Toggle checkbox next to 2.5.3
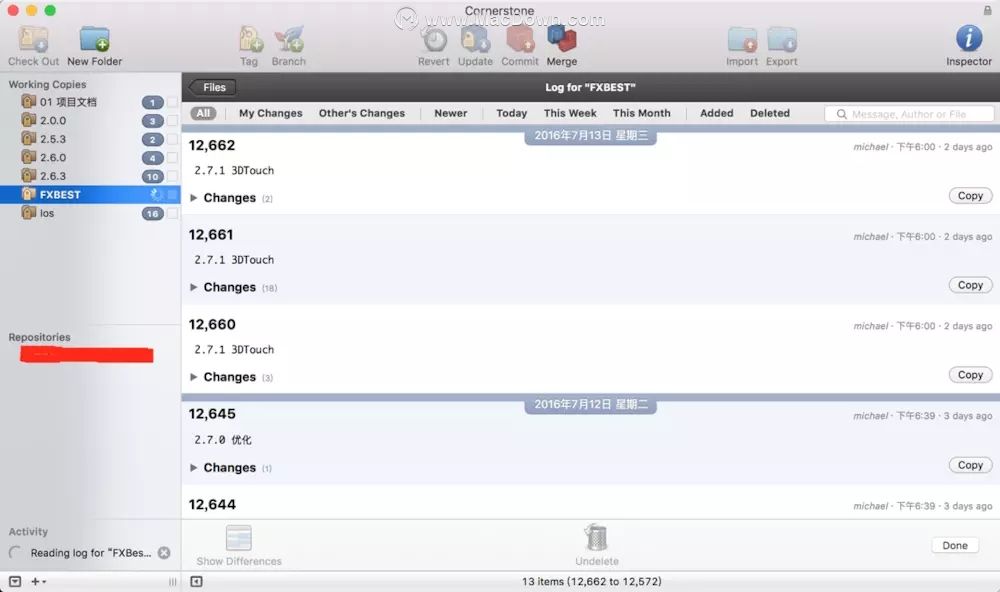This screenshot has height=592, width=1000. click(172, 139)
